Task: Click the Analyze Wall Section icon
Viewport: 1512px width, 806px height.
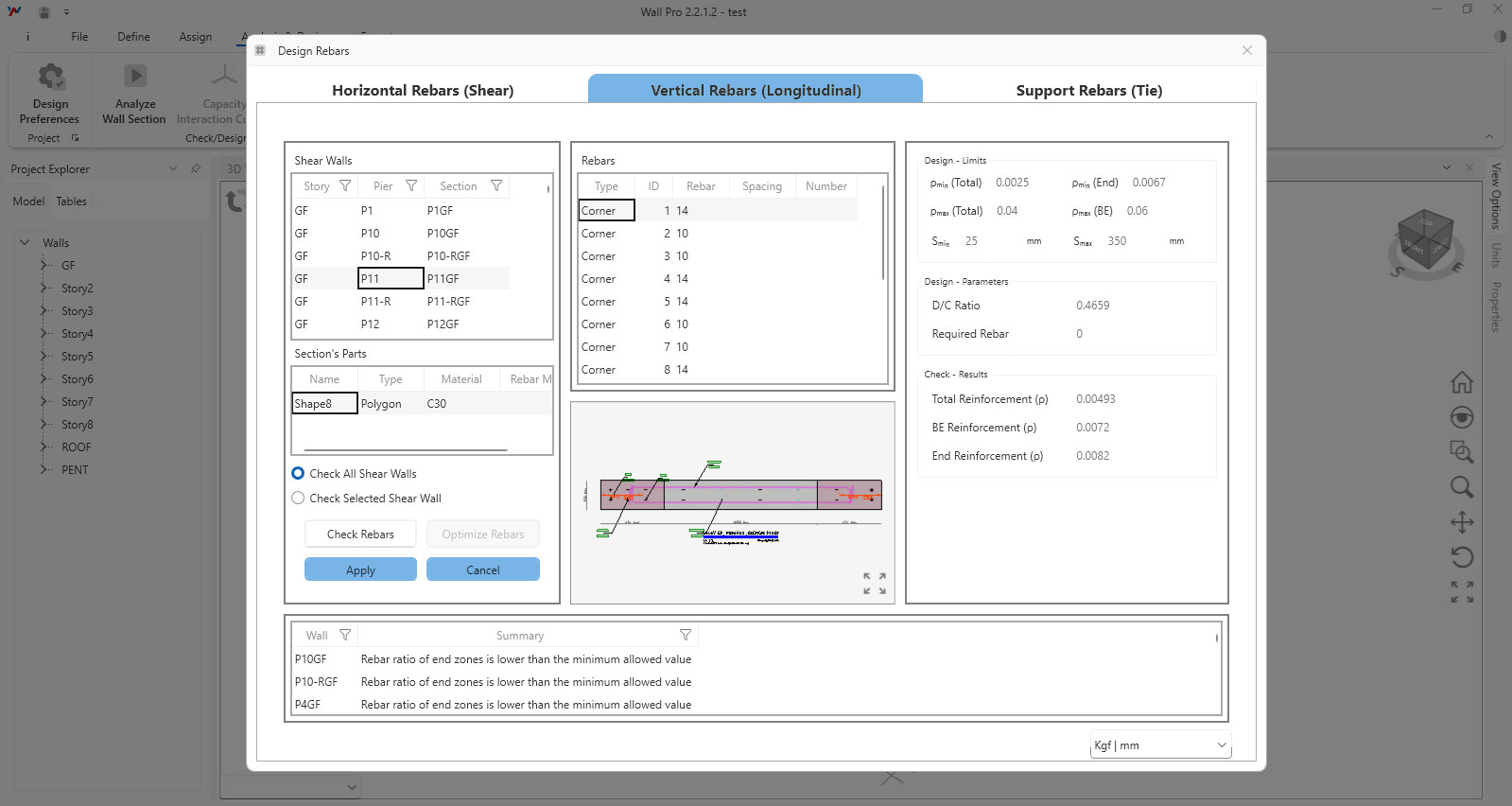Action: point(135,77)
